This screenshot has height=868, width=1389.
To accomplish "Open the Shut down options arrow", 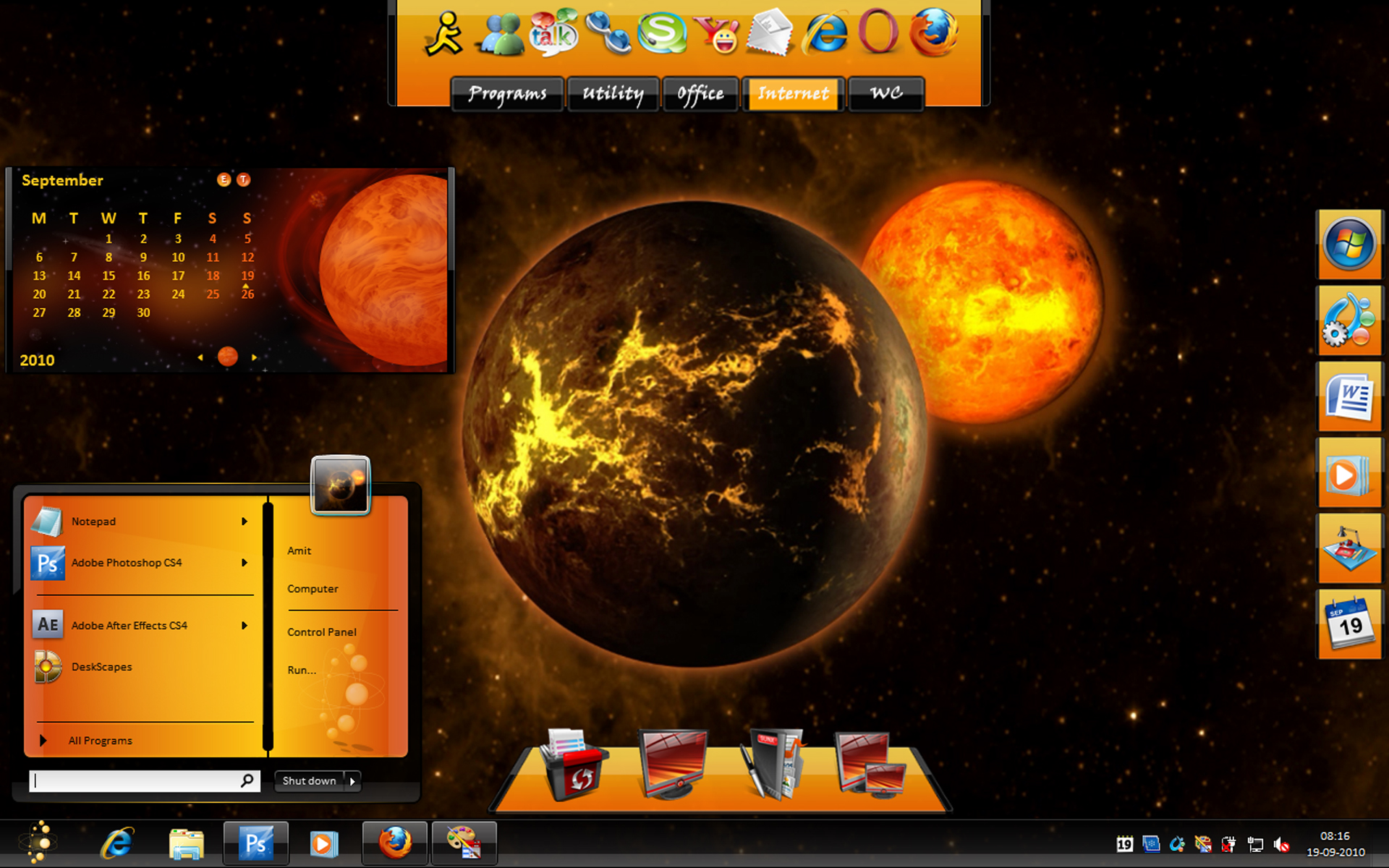I will point(352,781).
